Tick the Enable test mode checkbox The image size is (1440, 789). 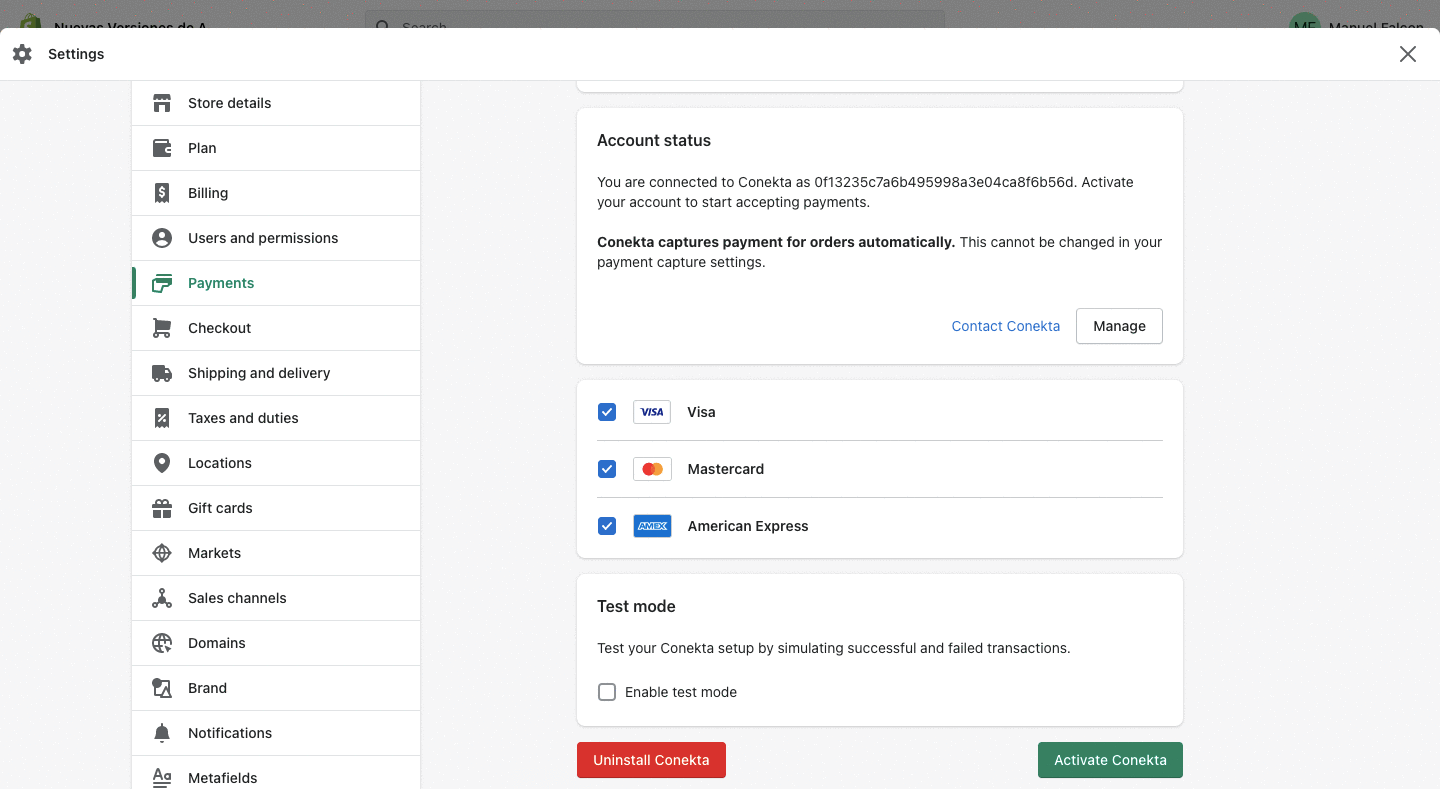pyautogui.click(x=607, y=692)
